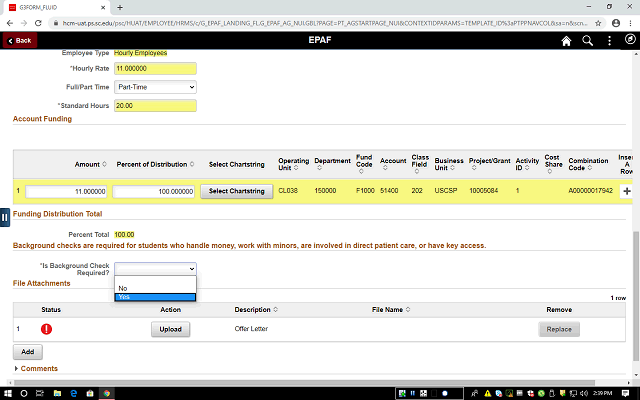Open the Full/Part Time dropdown

(x=155, y=87)
